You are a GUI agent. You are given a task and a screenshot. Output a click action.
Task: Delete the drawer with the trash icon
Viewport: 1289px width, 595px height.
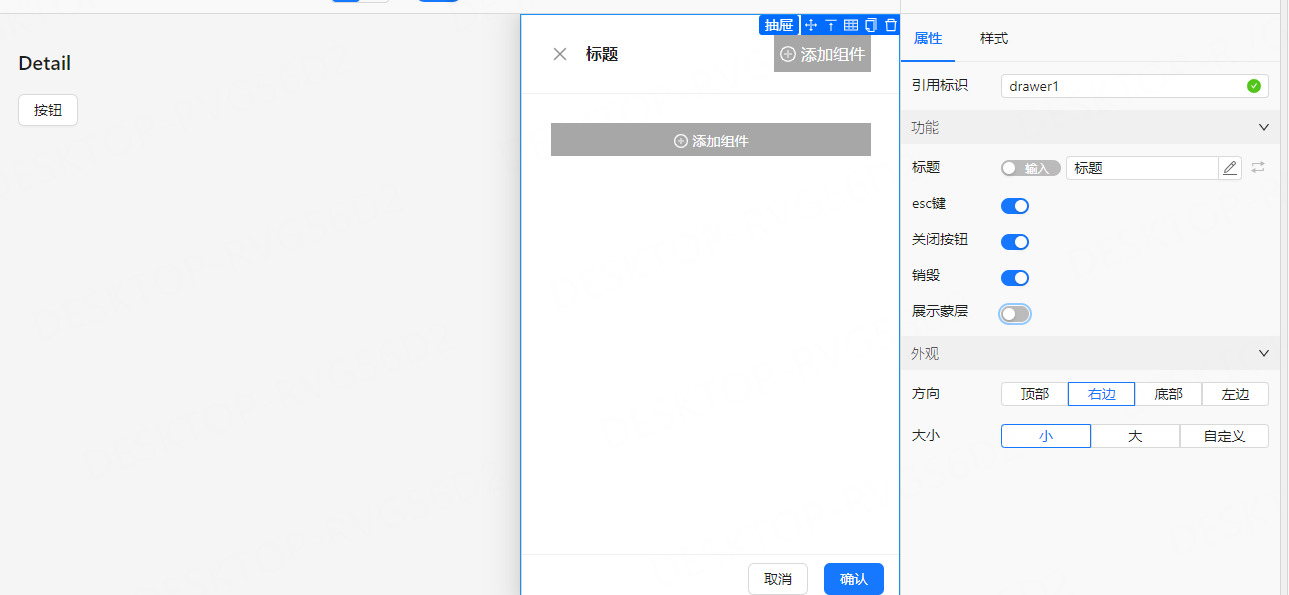[x=891, y=25]
